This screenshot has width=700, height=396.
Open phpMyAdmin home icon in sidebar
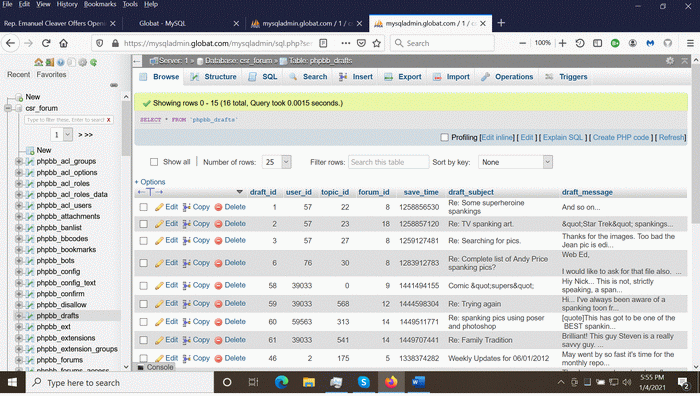tap(38, 62)
